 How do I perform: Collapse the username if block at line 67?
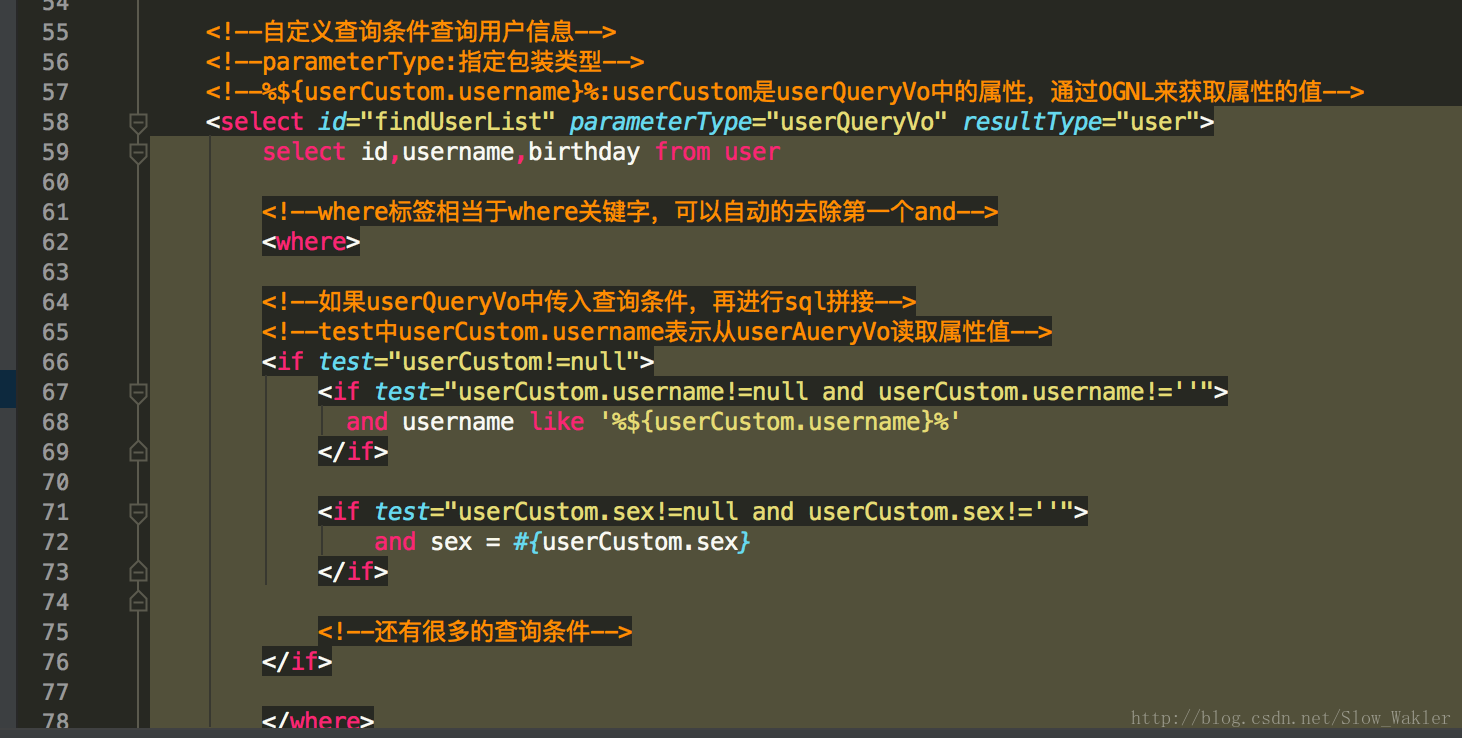point(138,393)
